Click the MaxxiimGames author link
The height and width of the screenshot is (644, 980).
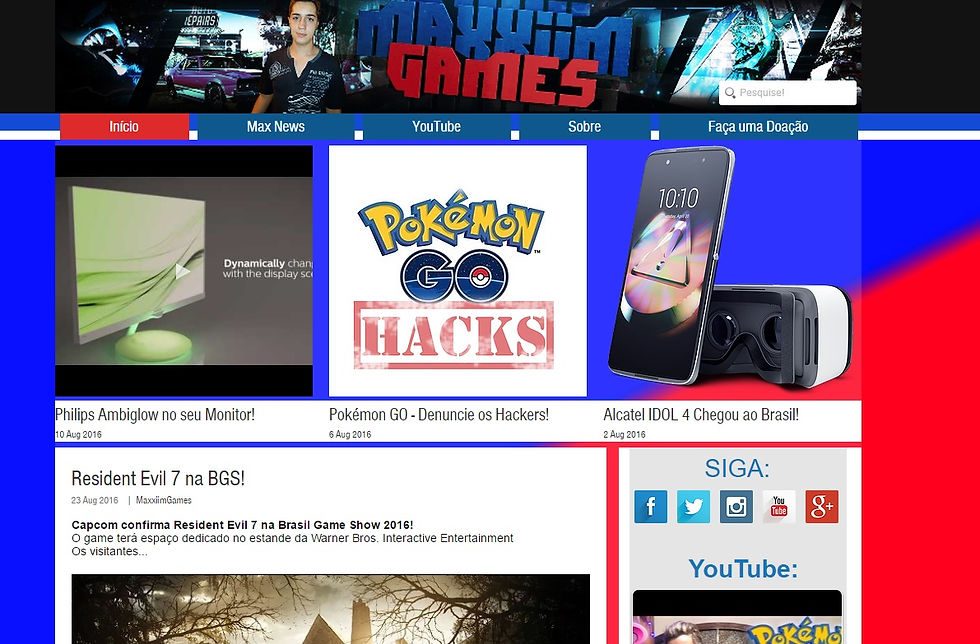pos(164,500)
